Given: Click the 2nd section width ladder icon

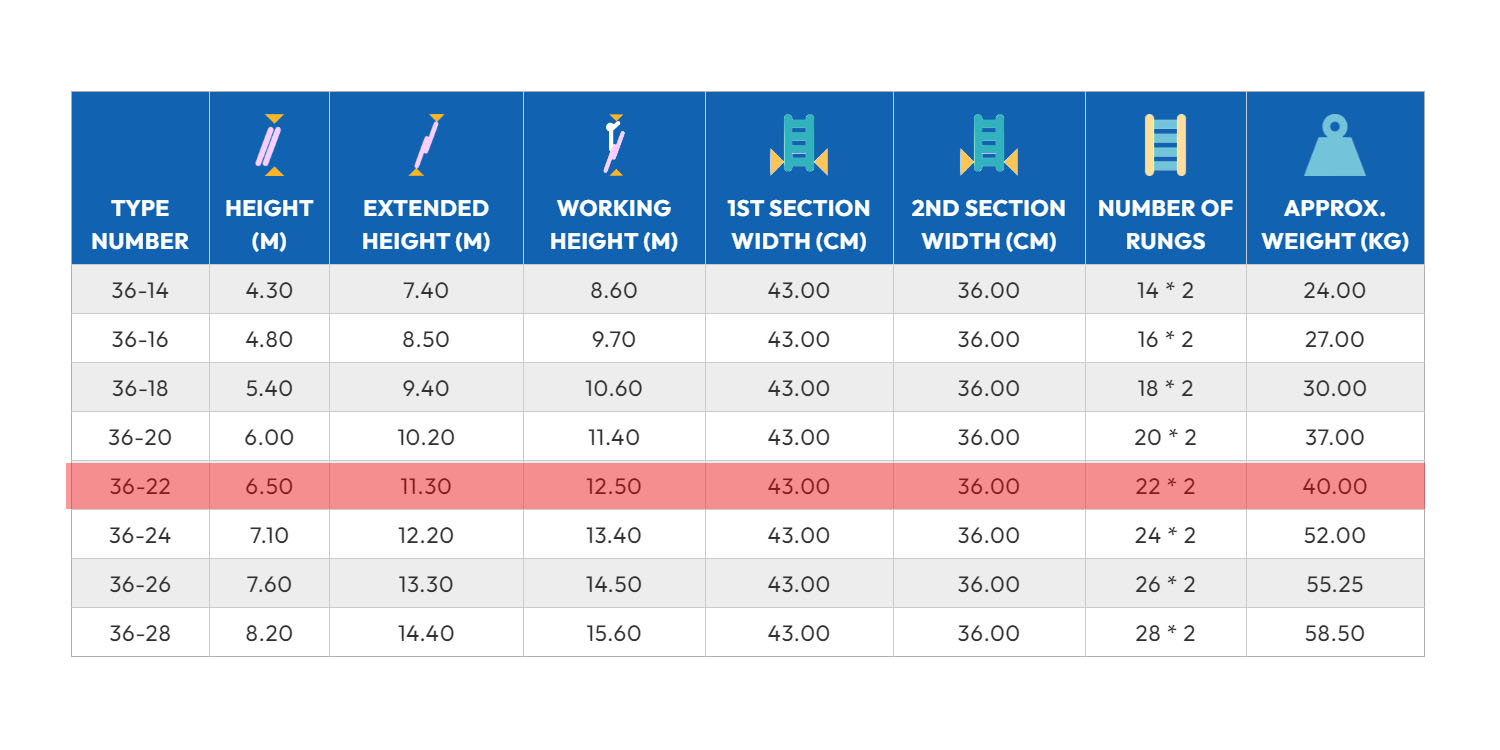Looking at the screenshot, I should 988,145.
